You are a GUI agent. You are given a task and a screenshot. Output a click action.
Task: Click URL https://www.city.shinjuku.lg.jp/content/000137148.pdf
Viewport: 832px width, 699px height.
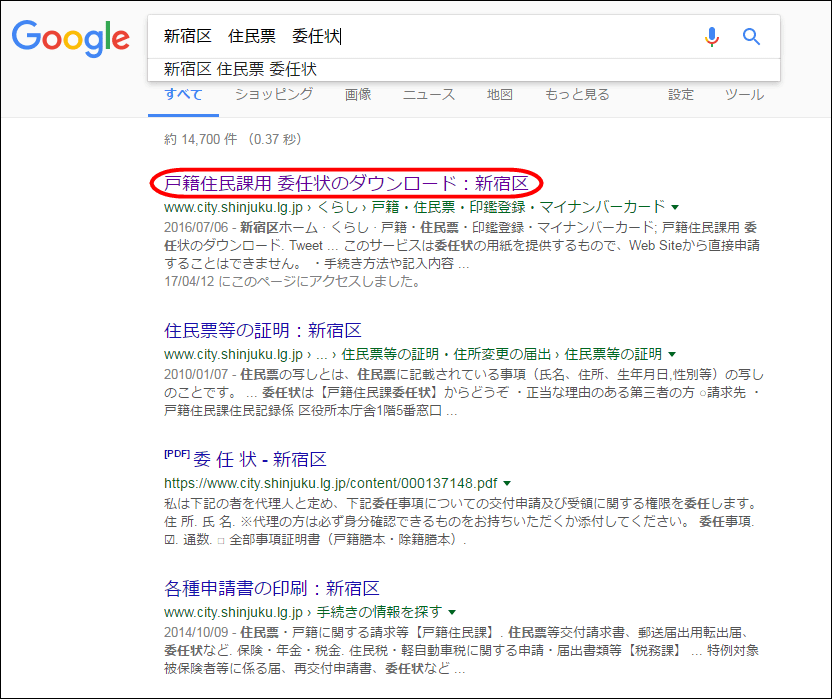point(331,484)
